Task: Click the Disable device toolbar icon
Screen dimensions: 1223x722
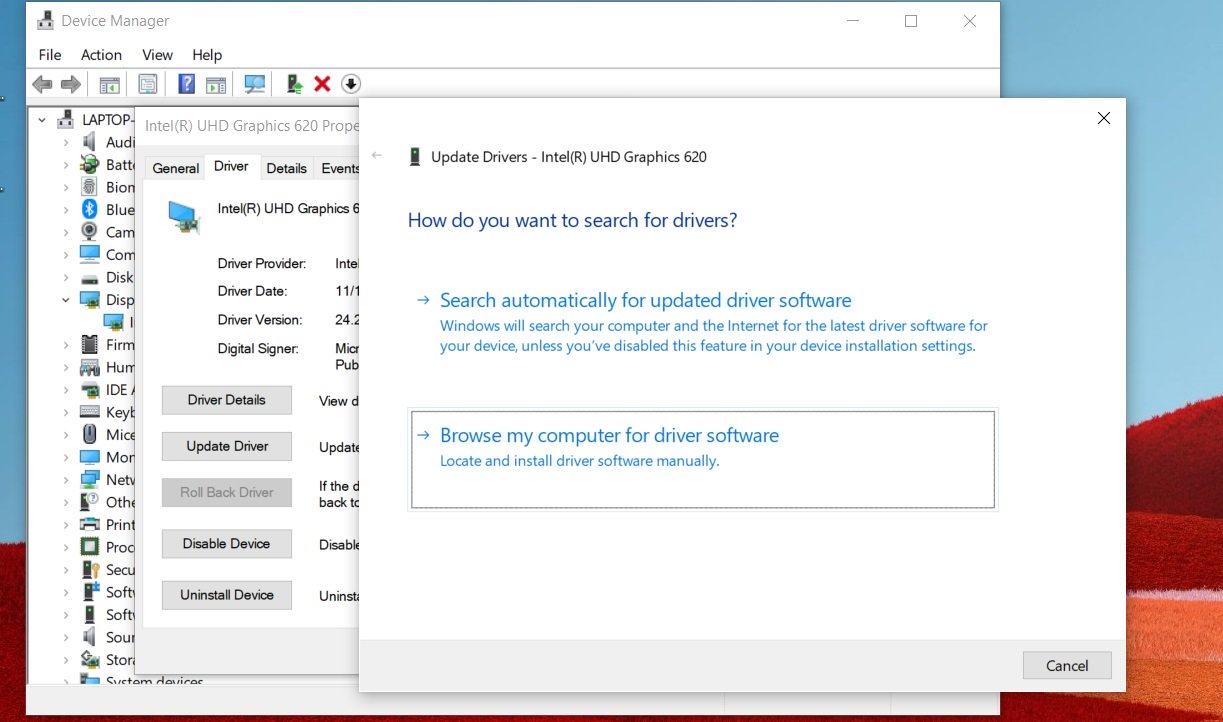Action: (x=351, y=84)
